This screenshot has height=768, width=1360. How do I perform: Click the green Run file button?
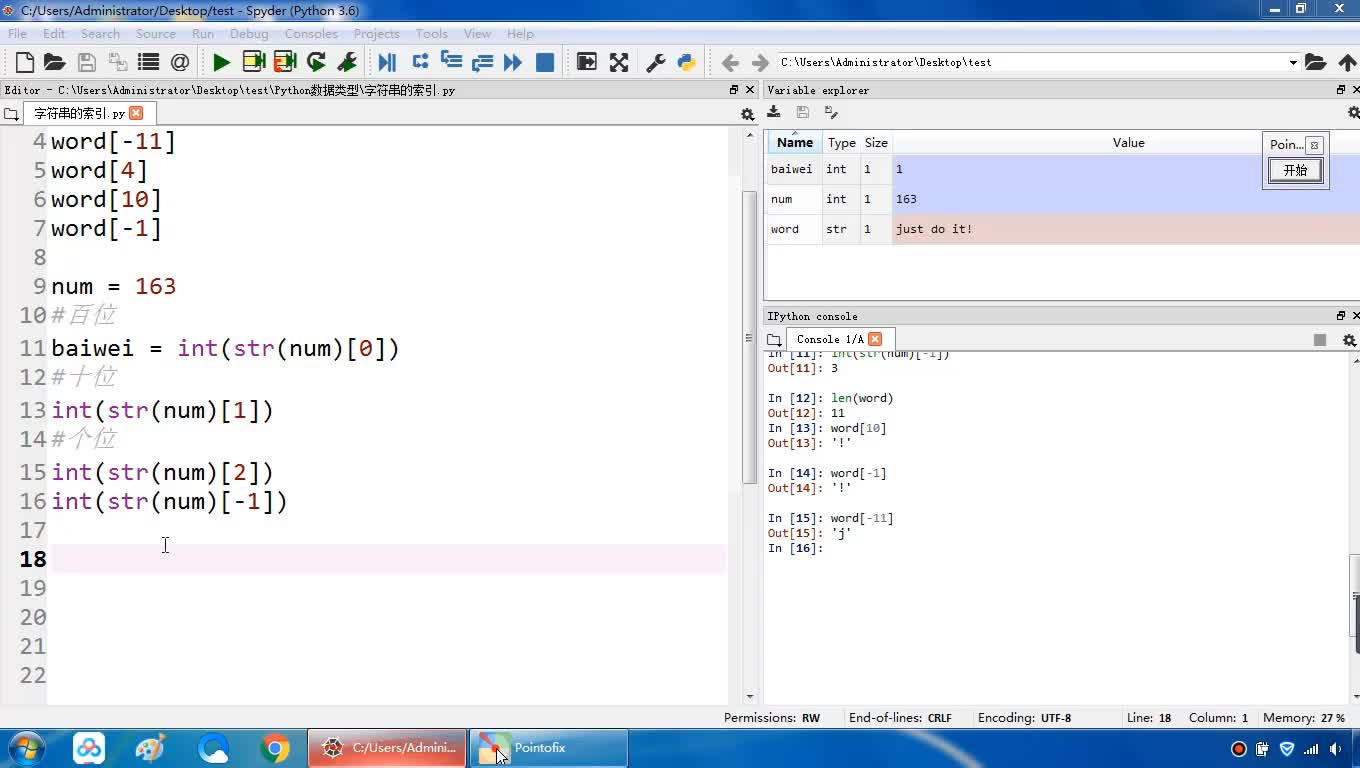click(x=221, y=62)
